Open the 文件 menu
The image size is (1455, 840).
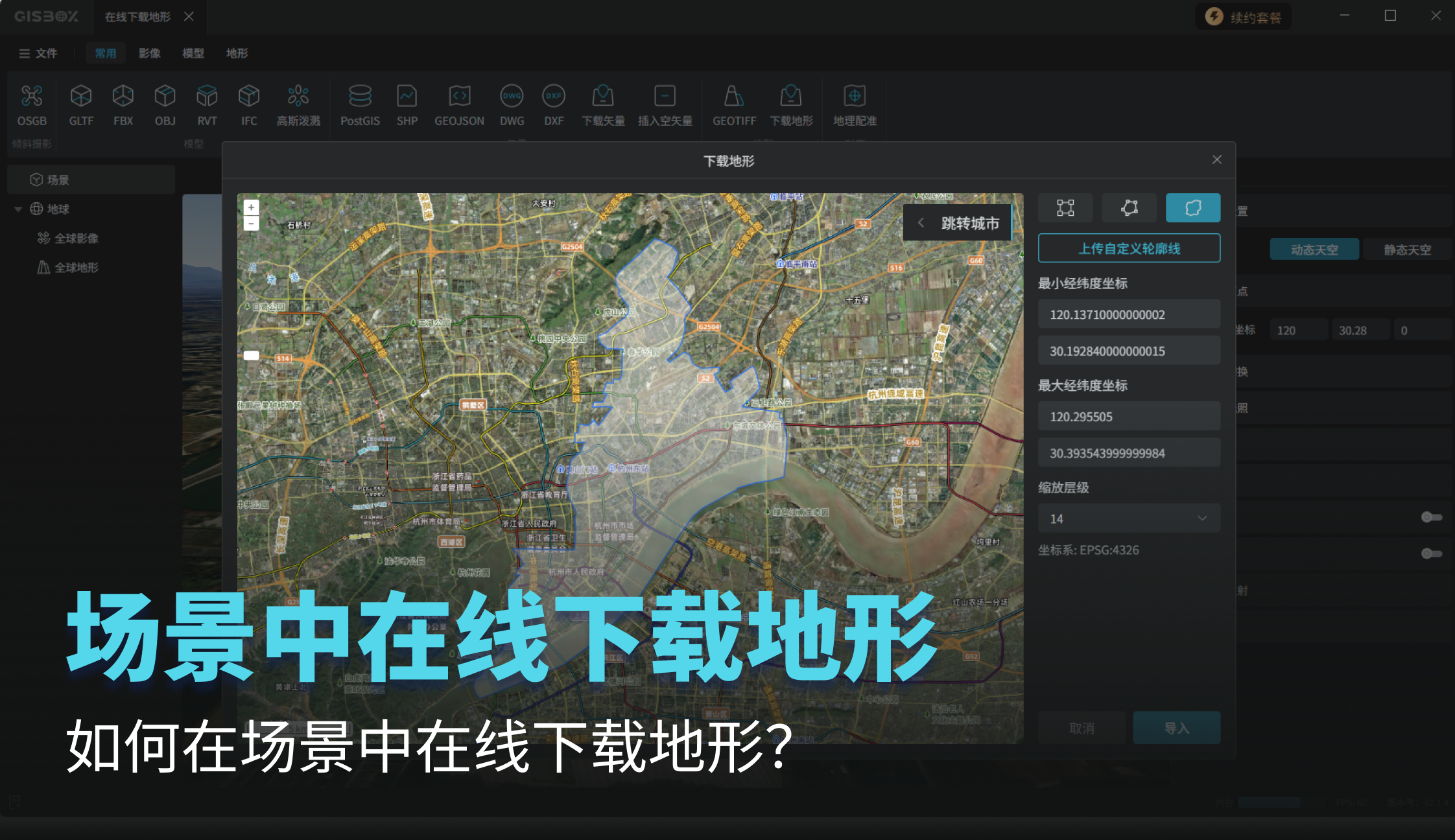(x=38, y=53)
